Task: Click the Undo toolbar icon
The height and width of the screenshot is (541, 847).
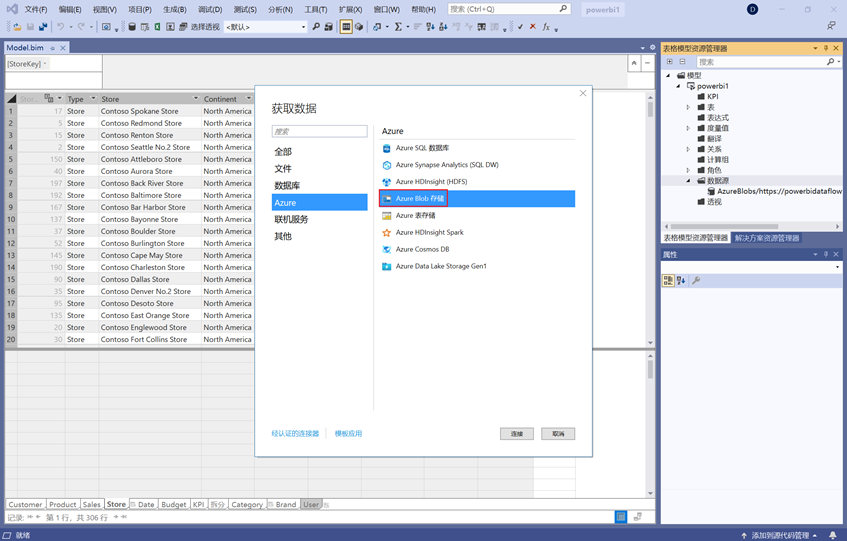Action: pyautogui.click(x=60, y=26)
